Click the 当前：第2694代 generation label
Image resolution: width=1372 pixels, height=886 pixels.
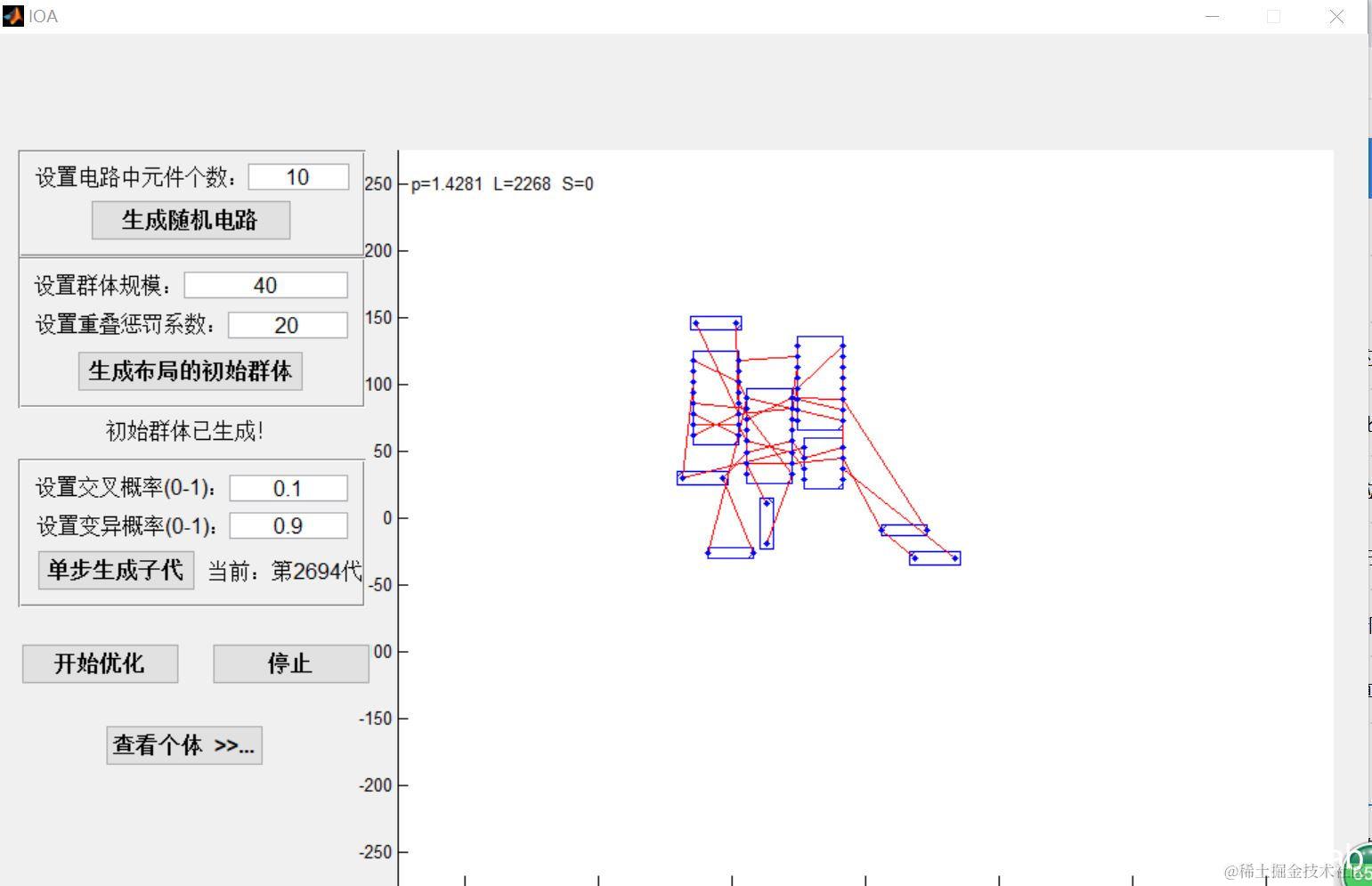(x=285, y=571)
